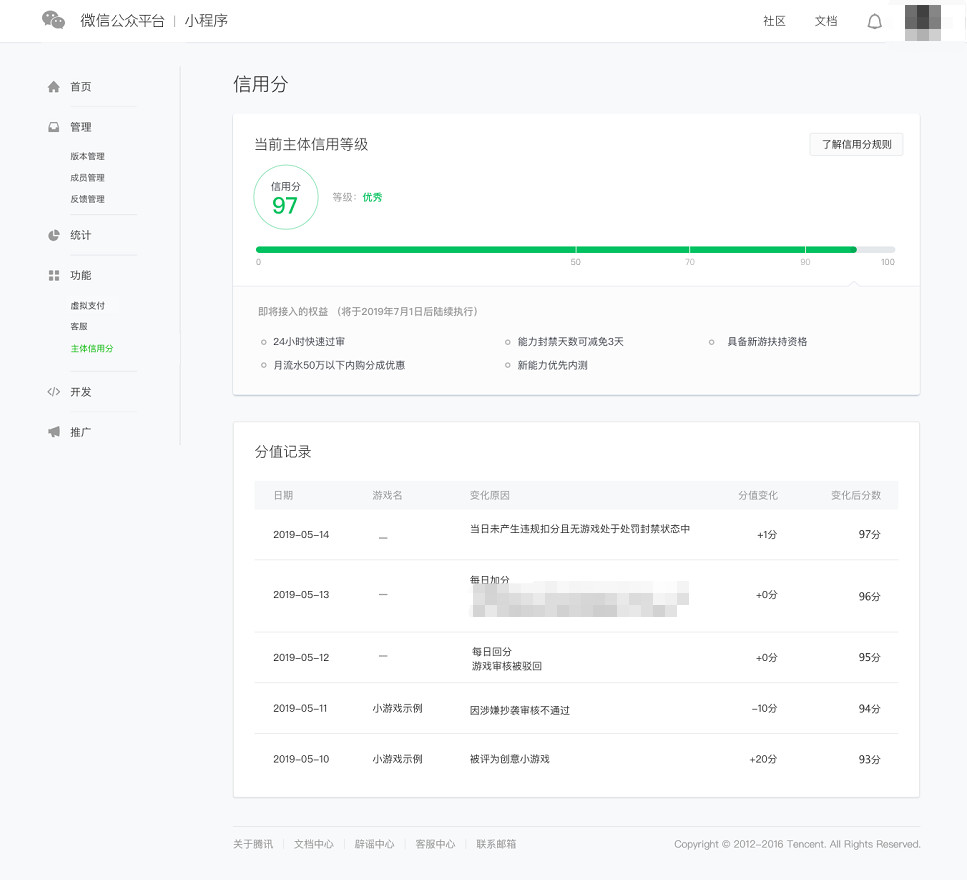This screenshot has height=880, width=967.
Task: Open 文档 in the top navigation
Action: (x=826, y=21)
